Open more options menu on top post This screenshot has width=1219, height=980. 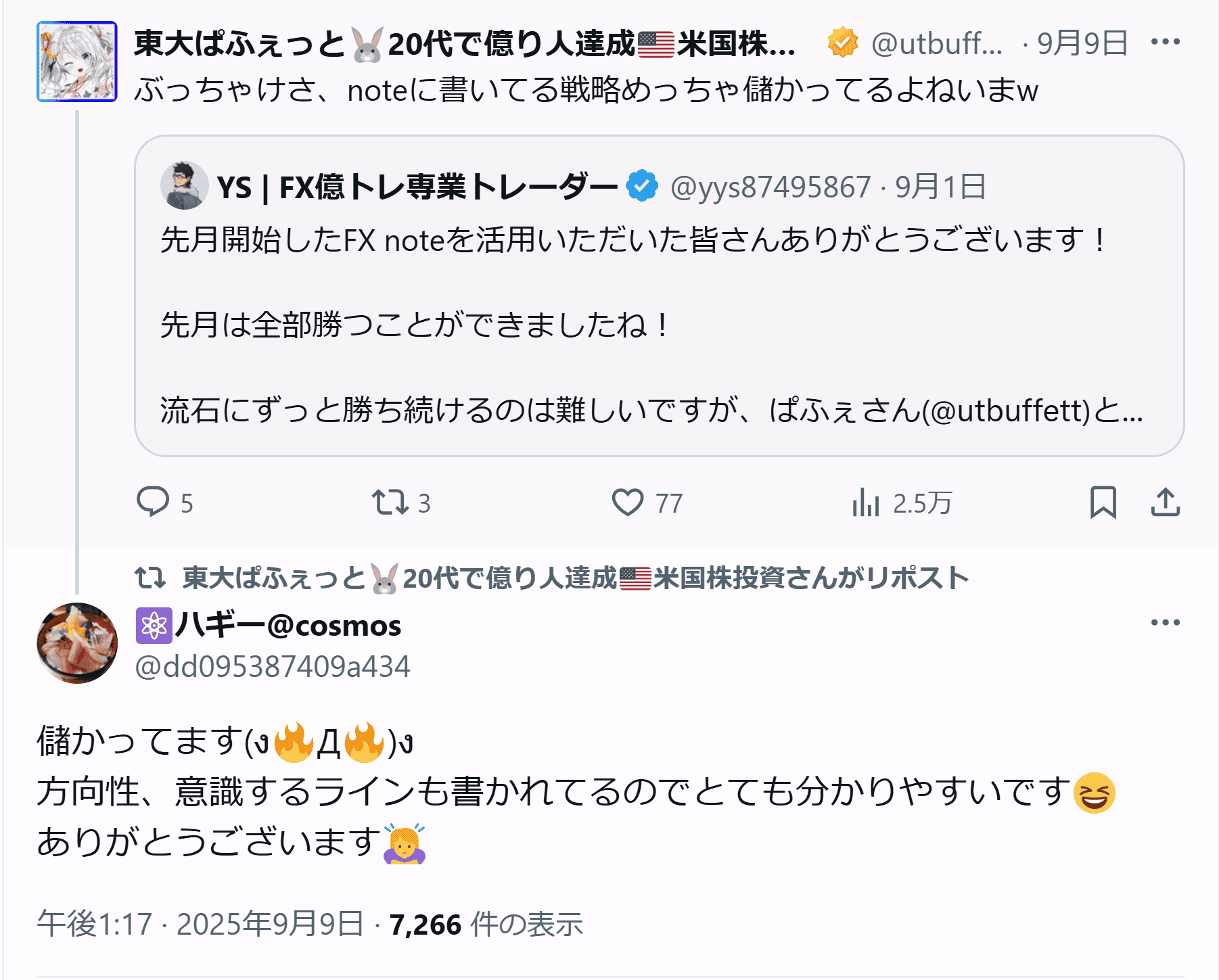(1165, 42)
